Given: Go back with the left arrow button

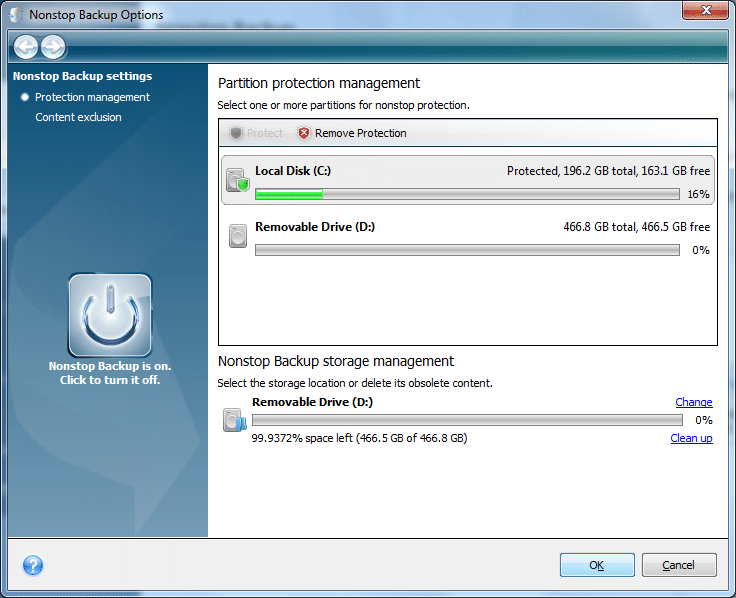Looking at the screenshot, I should [25, 47].
